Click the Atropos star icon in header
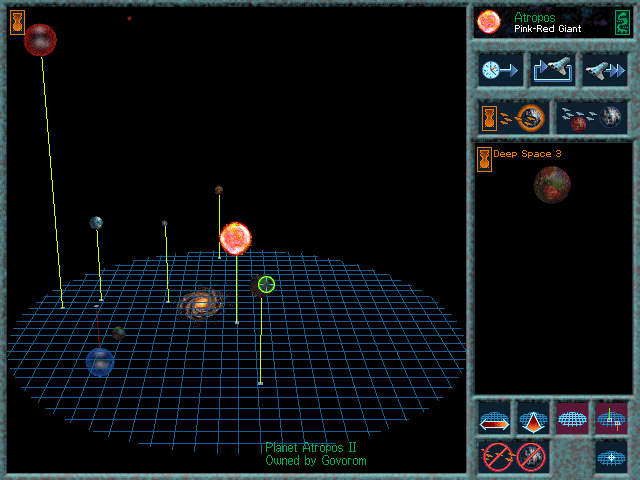The width and height of the screenshot is (640, 480). tap(489, 22)
